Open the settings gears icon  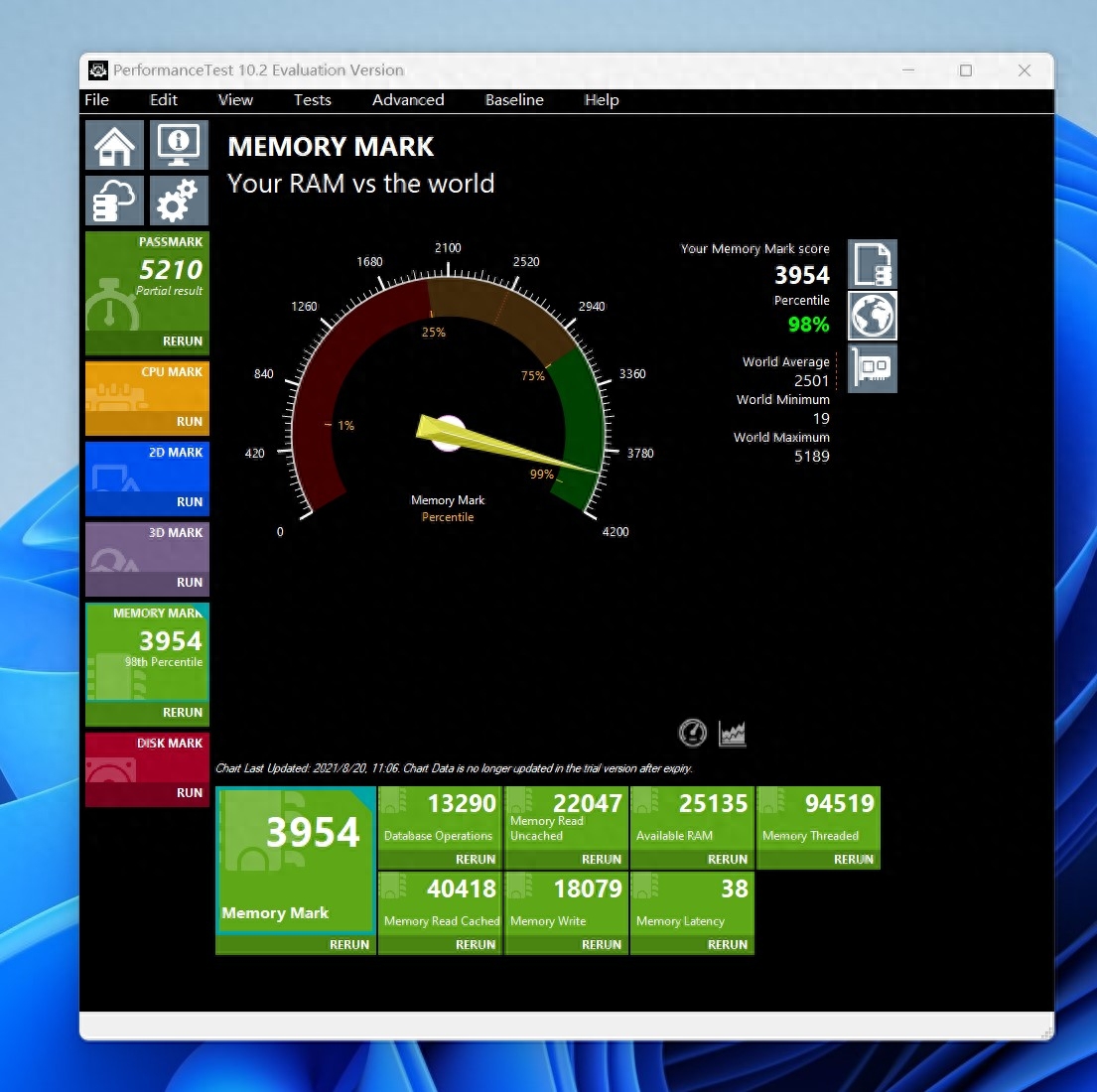(x=179, y=201)
